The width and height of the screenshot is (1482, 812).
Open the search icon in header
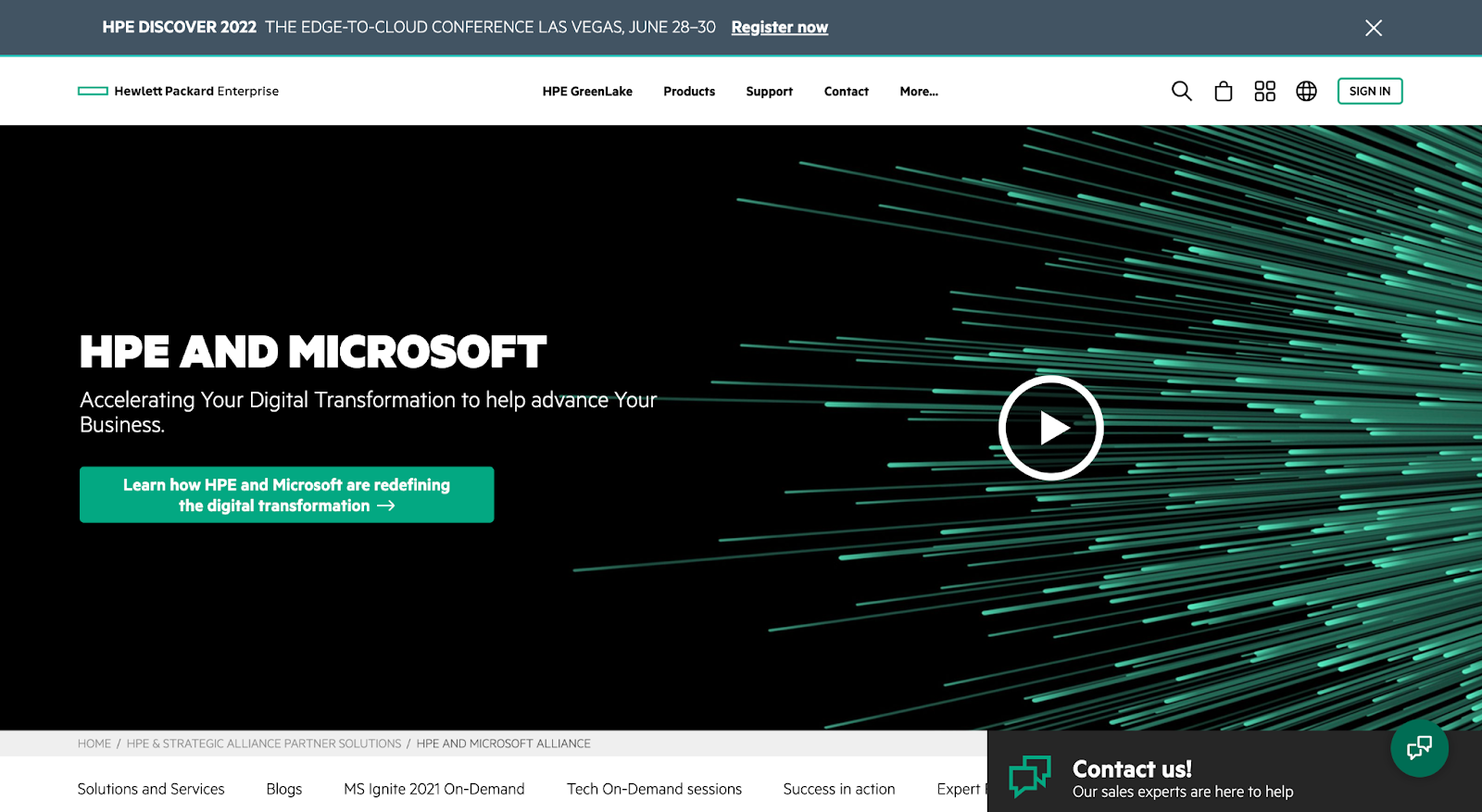coord(1181,91)
